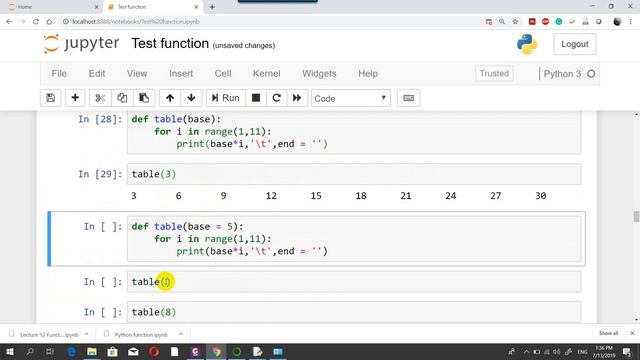
Task: Click the output value 30
Action: pyautogui.click(x=540, y=196)
